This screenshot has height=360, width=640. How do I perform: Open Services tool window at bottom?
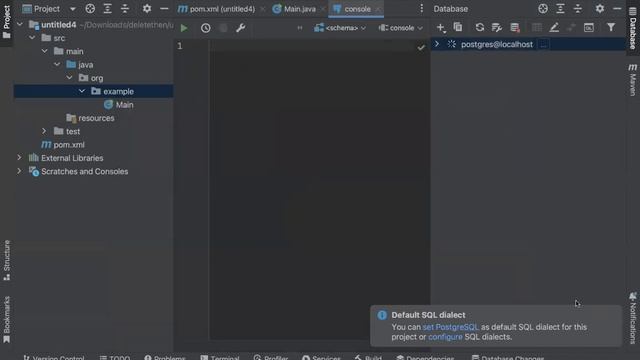tap(321, 357)
